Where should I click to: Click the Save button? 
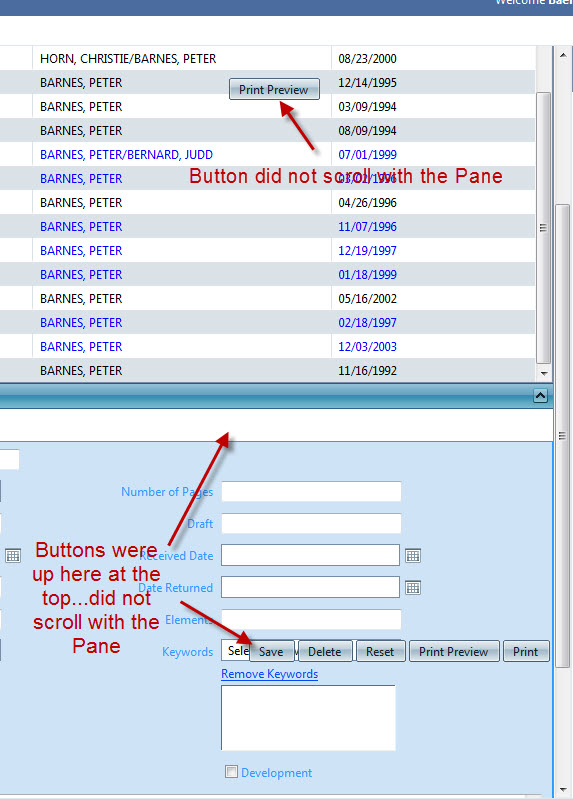271,652
